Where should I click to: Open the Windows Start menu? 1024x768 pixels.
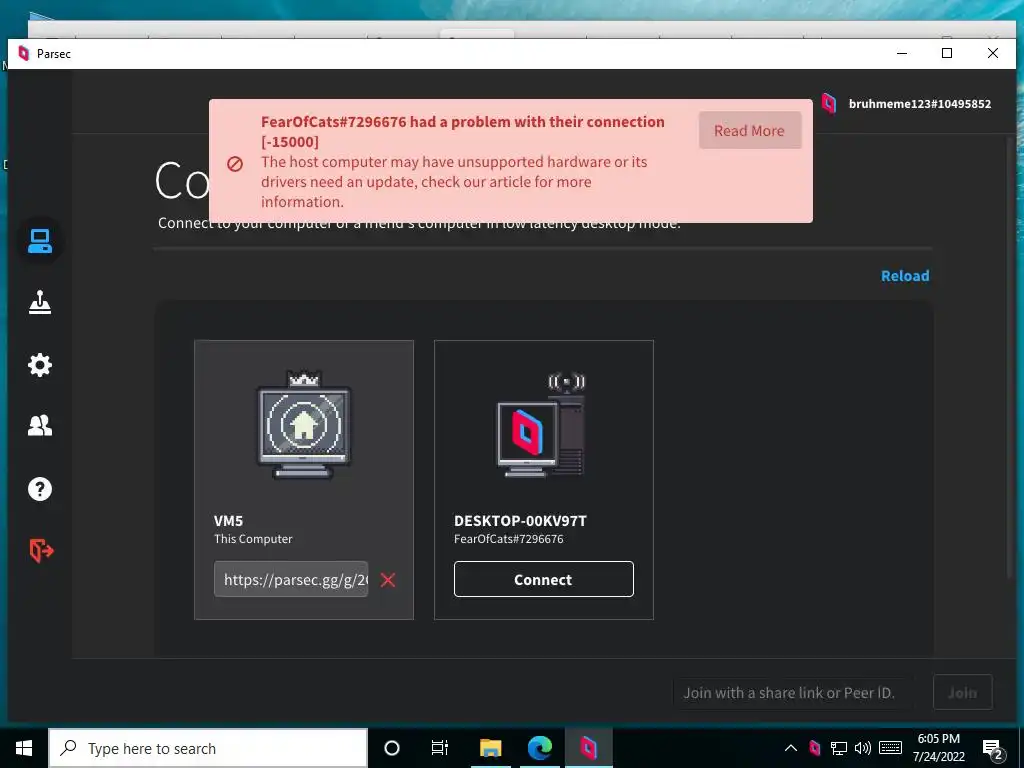24,748
